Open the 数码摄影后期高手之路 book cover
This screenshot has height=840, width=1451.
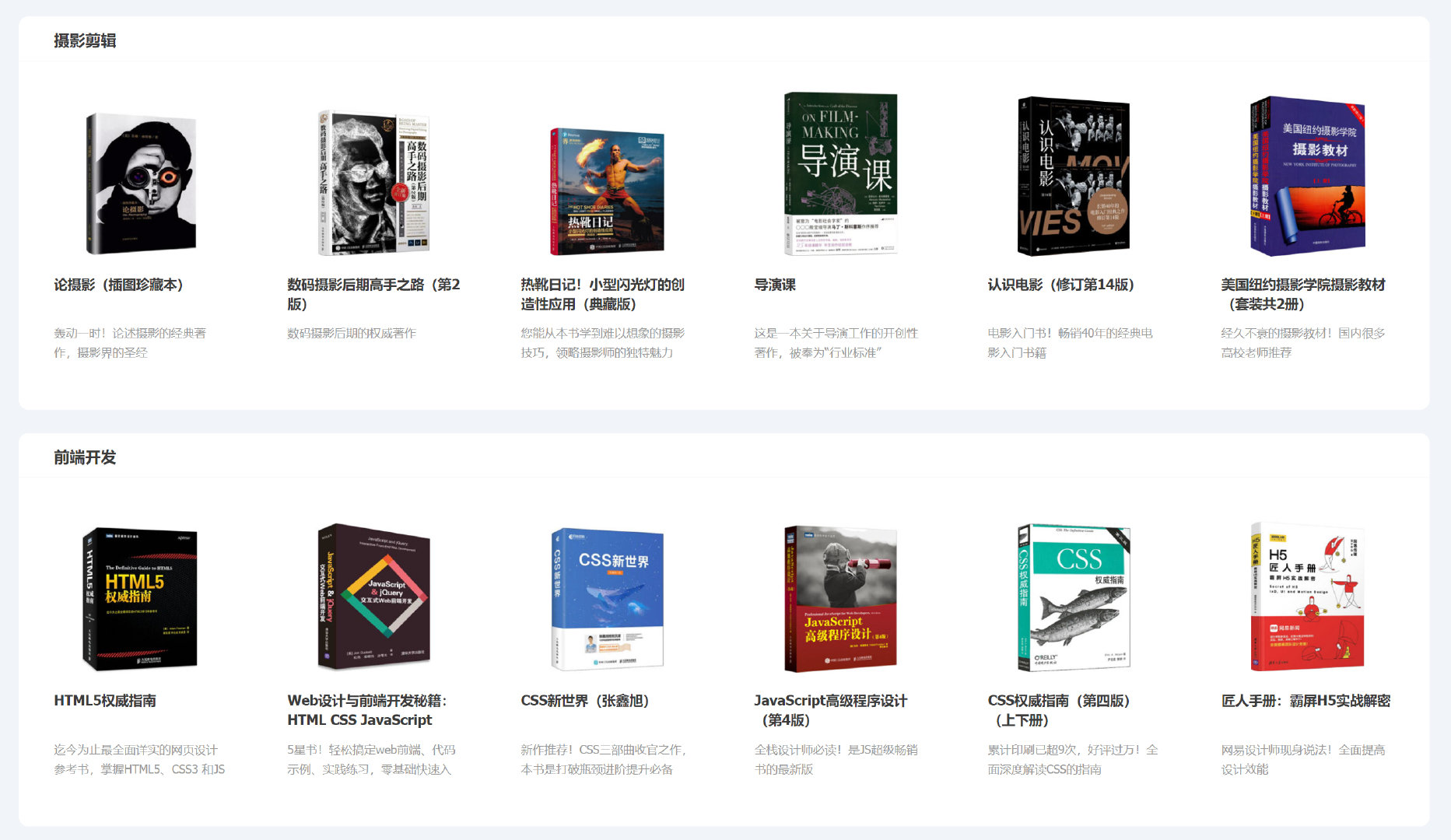(373, 184)
